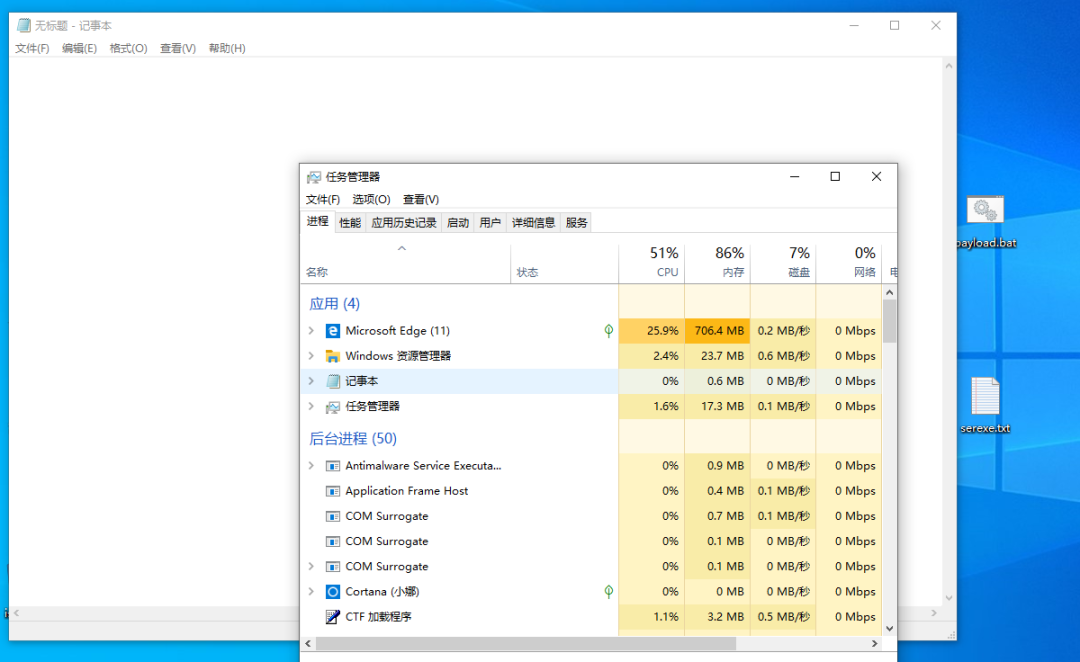Expand the Cortana (小娜) process row
The image size is (1080, 662).
(x=311, y=592)
